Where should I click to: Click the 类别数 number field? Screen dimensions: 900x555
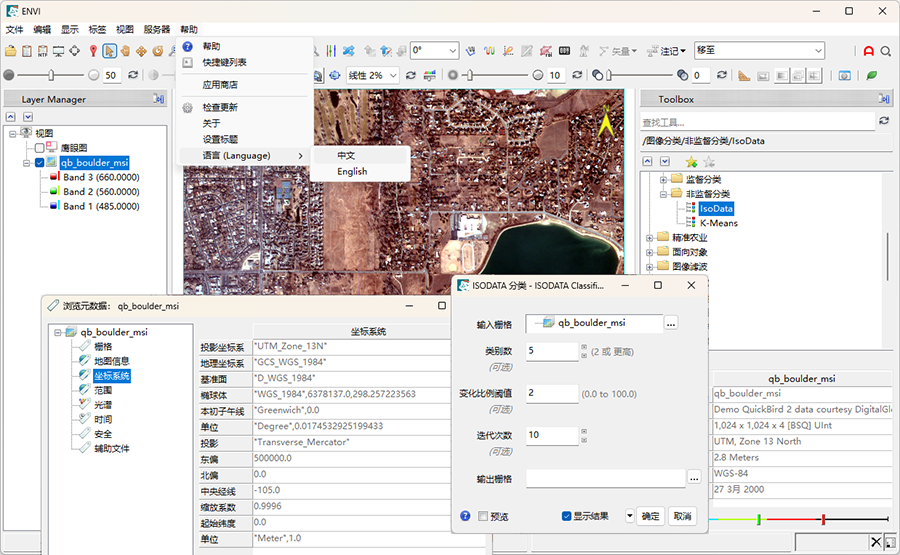pyautogui.click(x=552, y=351)
